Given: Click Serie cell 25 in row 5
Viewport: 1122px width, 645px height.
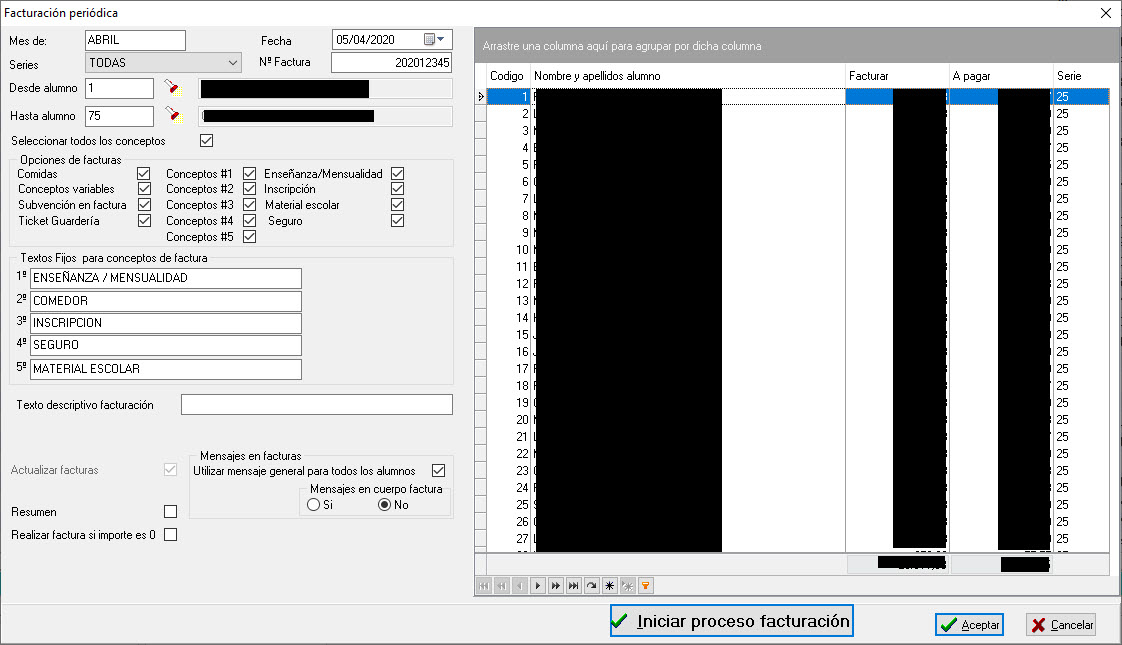Looking at the screenshot, I should 1081,164.
